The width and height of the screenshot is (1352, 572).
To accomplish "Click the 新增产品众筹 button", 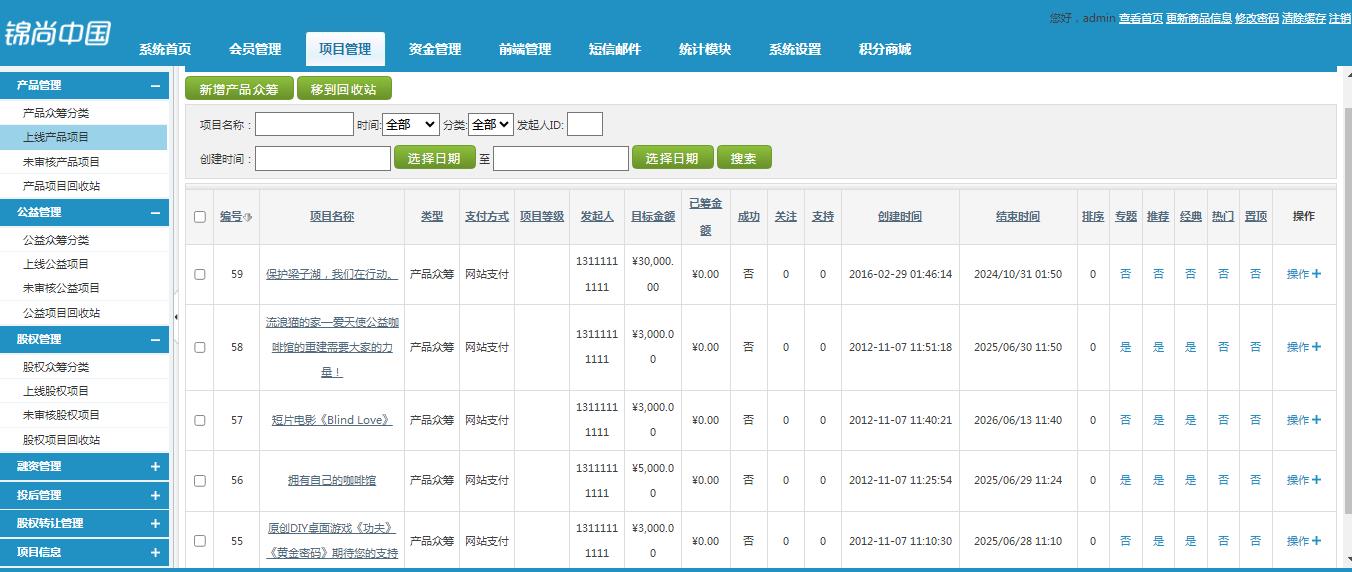I will pyautogui.click(x=239, y=89).
